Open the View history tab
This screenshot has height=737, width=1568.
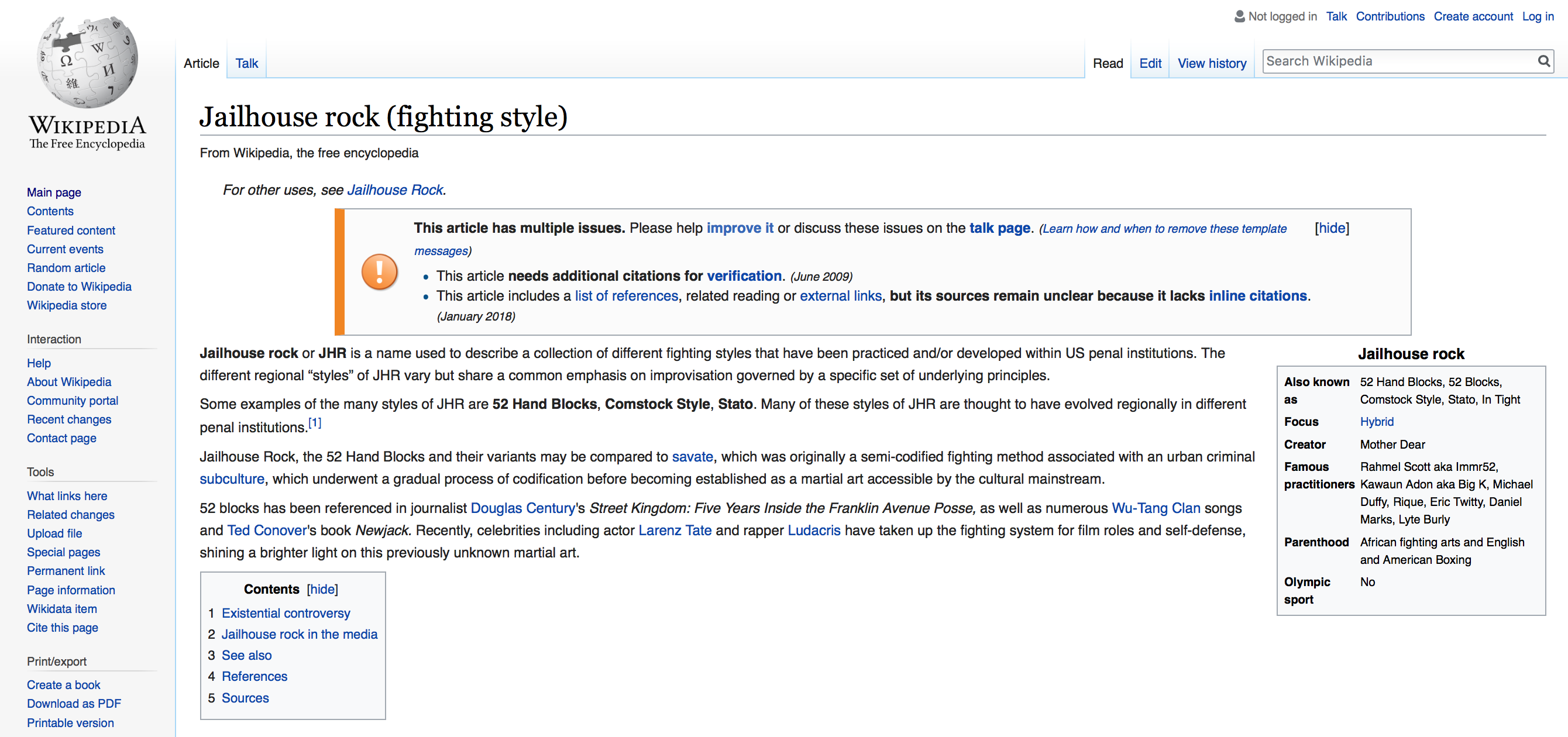click(x=1211, y=63)
